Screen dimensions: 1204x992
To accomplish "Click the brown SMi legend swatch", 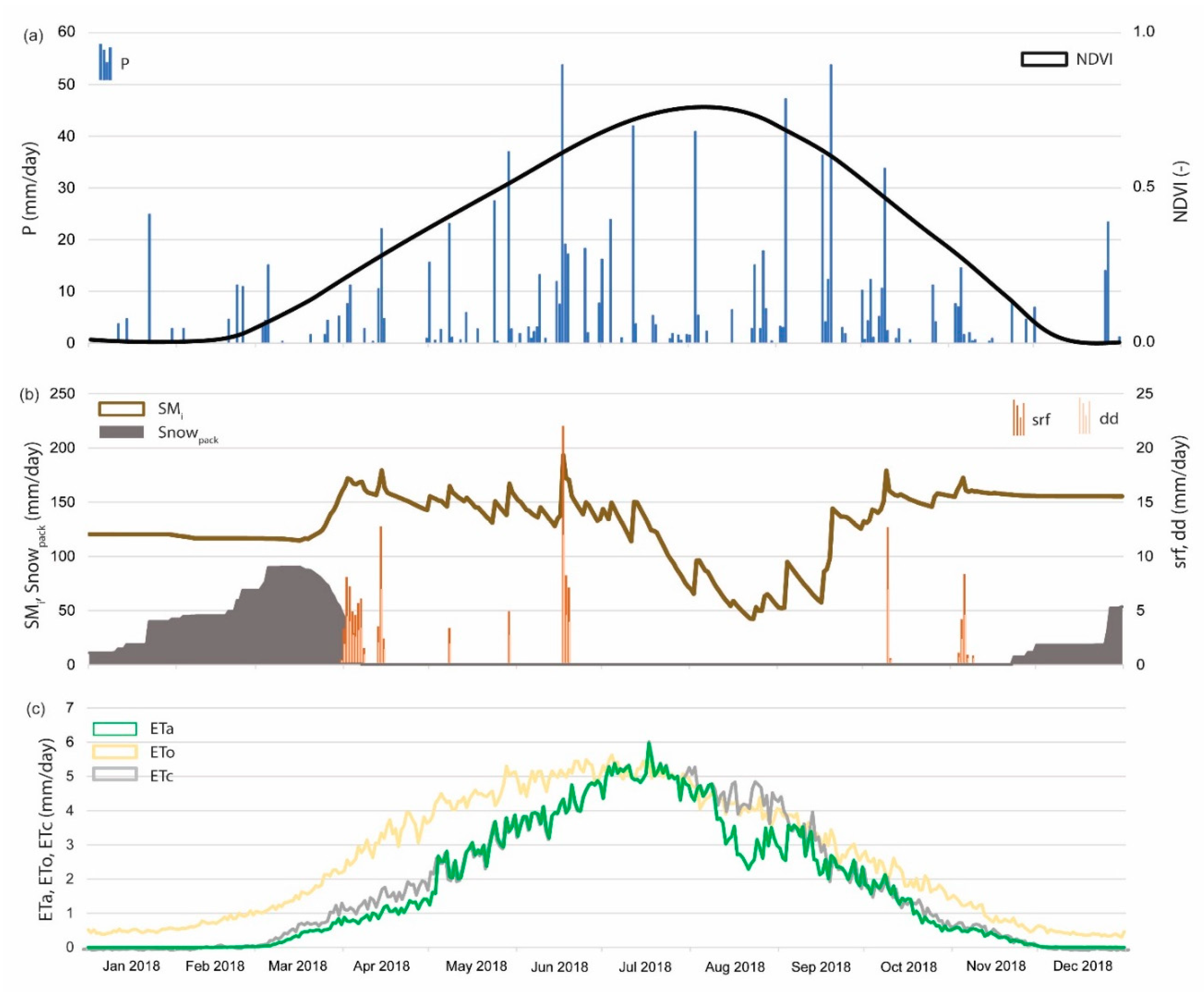I will 121,408.
